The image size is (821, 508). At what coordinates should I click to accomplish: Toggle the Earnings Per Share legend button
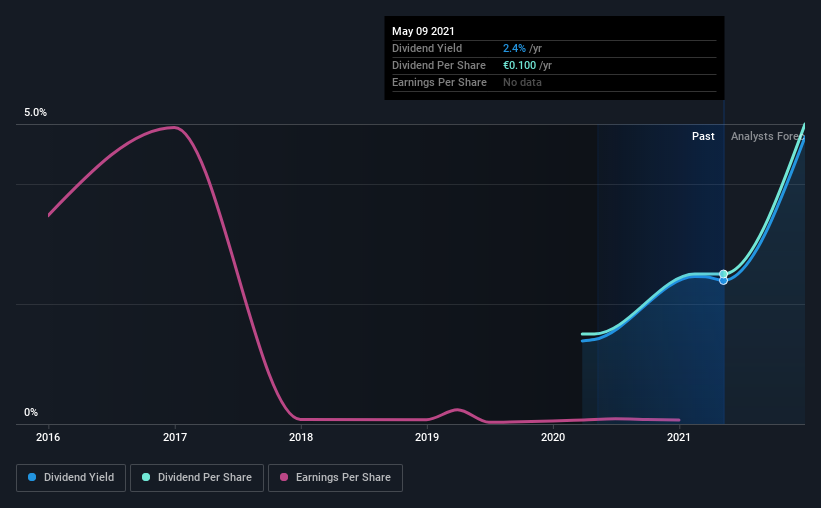coord(335,478)
